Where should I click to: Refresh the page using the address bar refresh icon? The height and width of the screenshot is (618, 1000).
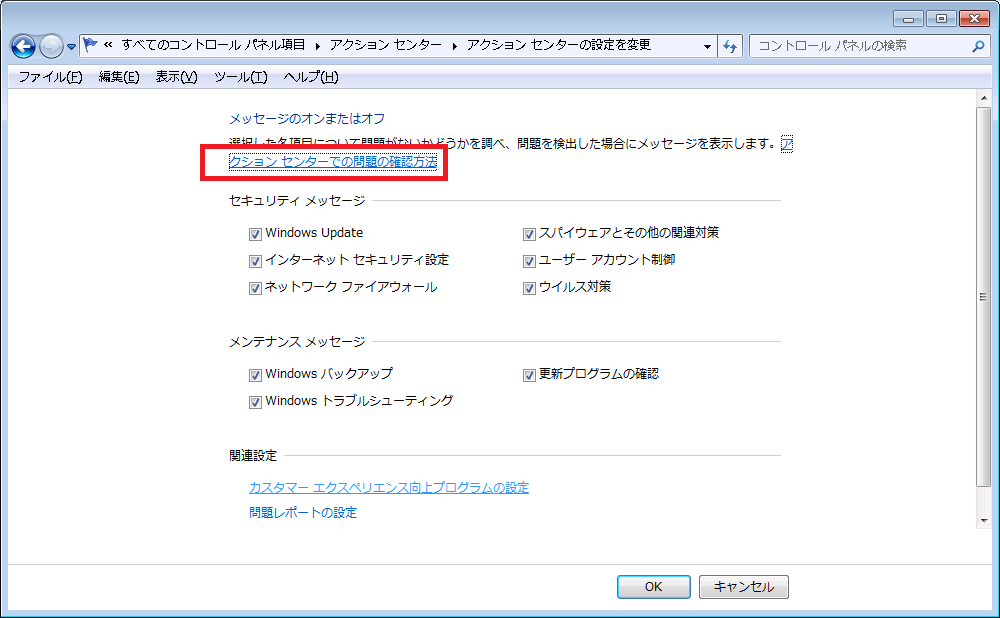click(x=730, y=46)
